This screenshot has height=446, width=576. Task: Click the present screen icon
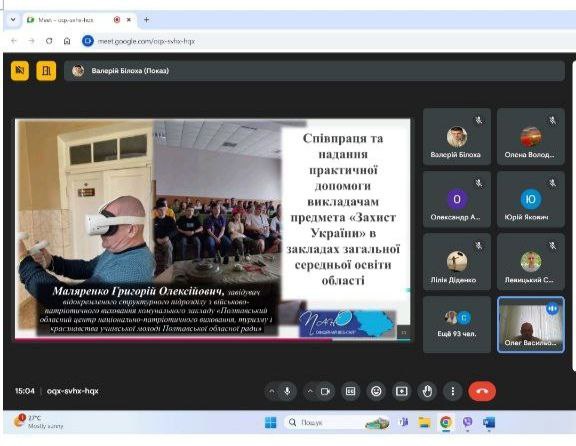click(x=402, y=391)
